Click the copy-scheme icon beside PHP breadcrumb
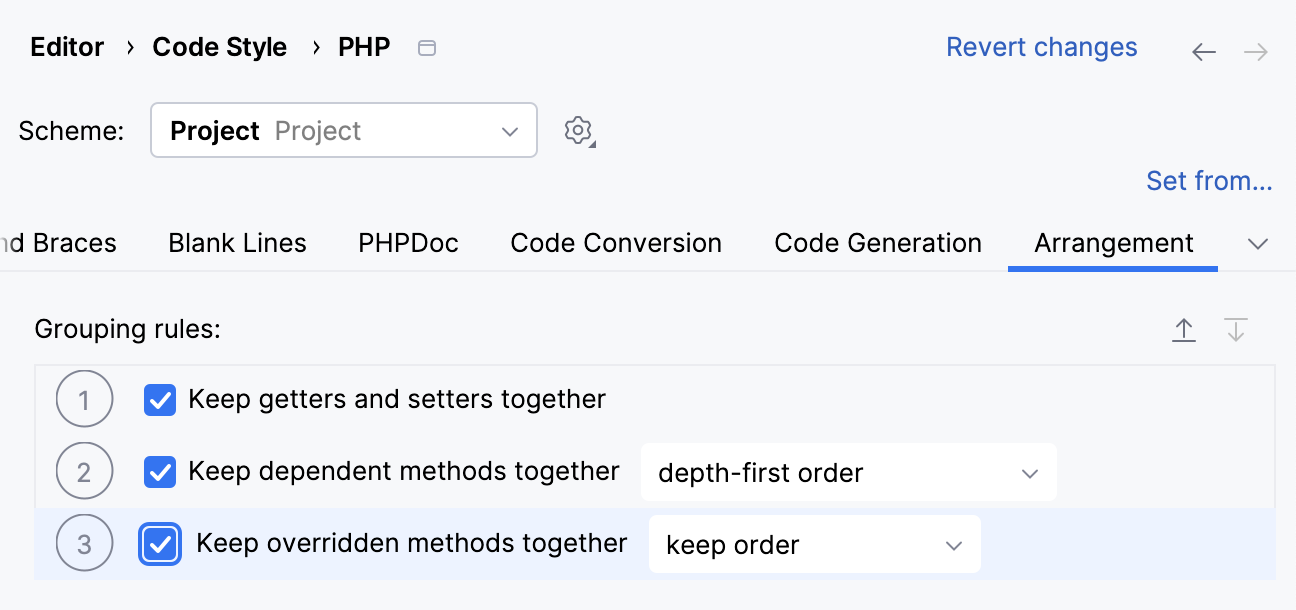 tap(427, 47)
